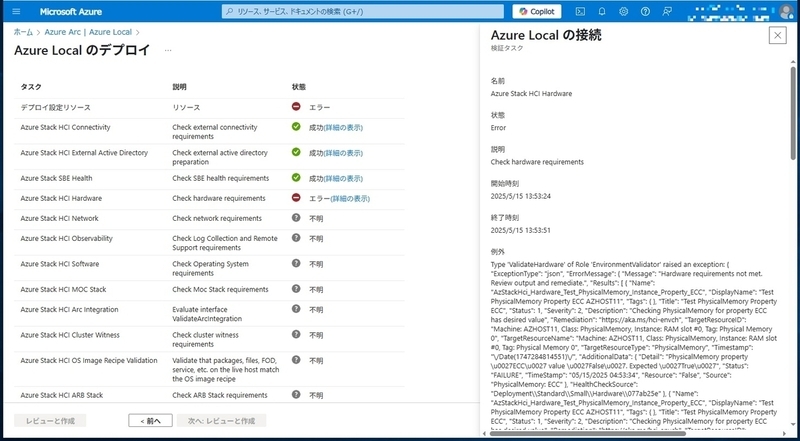The height and width of the screenshot is (441, 800).
Task: Click unknown status icon for Arc Integration
Action: (x=296, y=308)
